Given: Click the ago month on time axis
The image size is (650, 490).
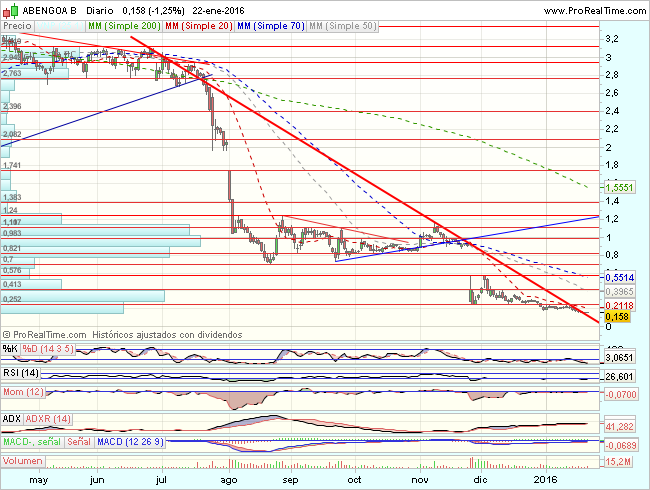Looking at the screenshot, I should coord(229,480).
